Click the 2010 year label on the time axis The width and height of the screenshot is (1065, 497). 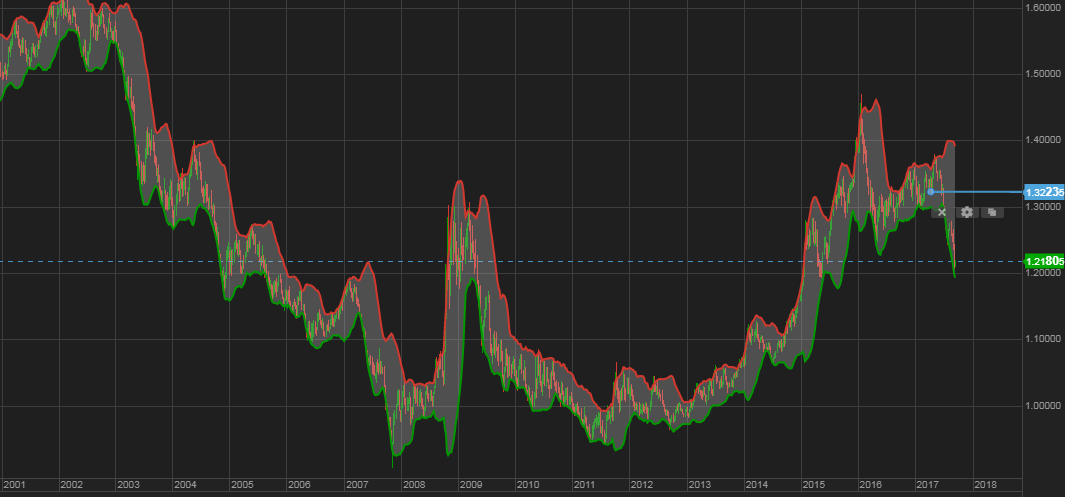click(x=528, y=485)
